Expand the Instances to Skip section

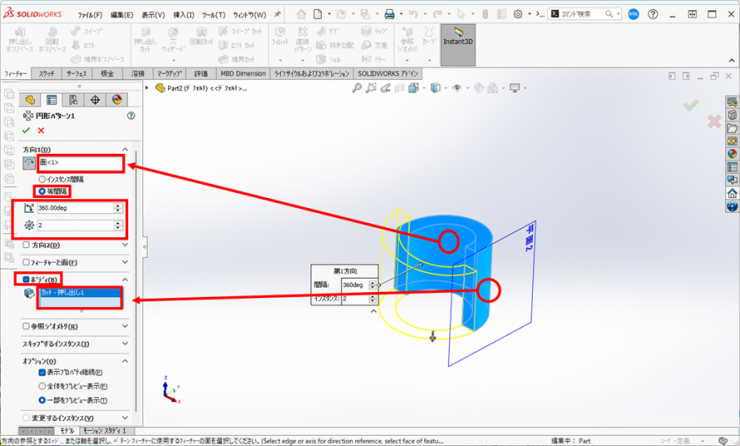click(125, 343)
